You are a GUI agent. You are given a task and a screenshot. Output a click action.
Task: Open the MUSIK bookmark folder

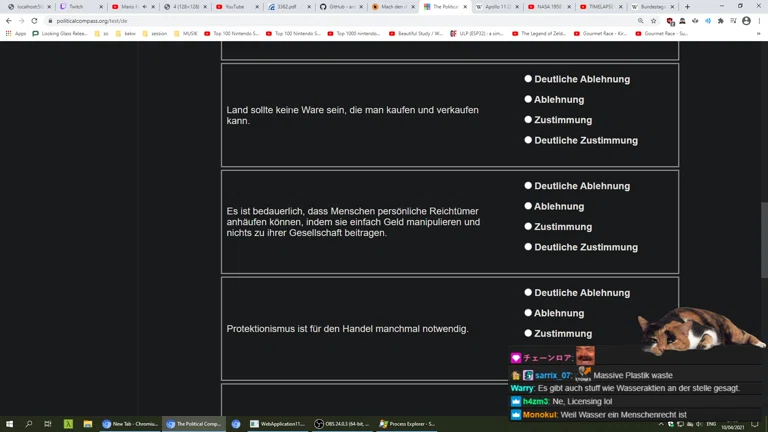pos(186,34)
